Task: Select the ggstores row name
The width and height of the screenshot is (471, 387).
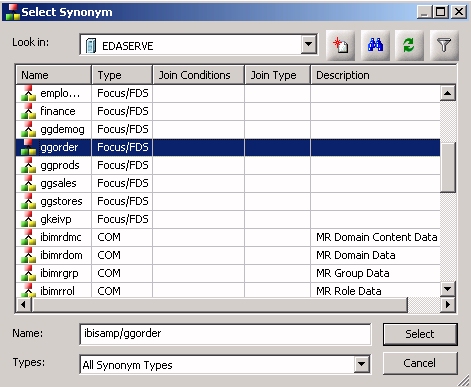Action: 61,201
